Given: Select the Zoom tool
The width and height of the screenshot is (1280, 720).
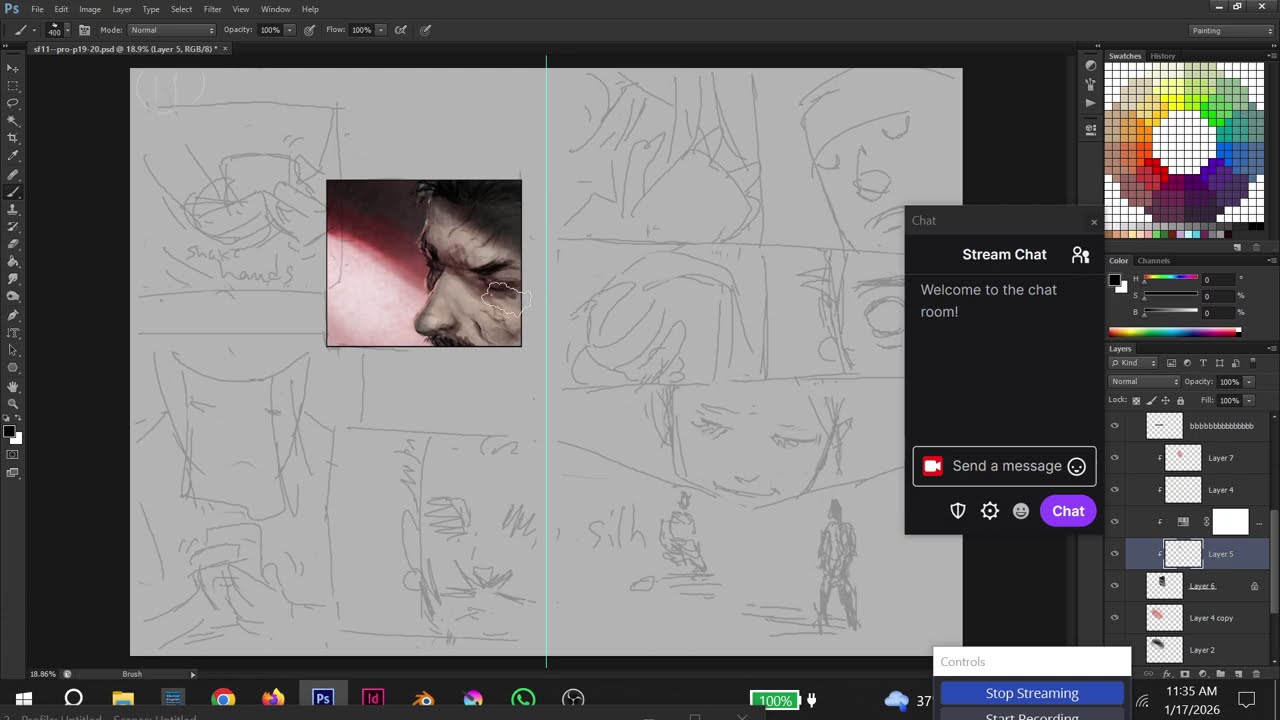Looking at the screenshot, I should coord(13,404).
